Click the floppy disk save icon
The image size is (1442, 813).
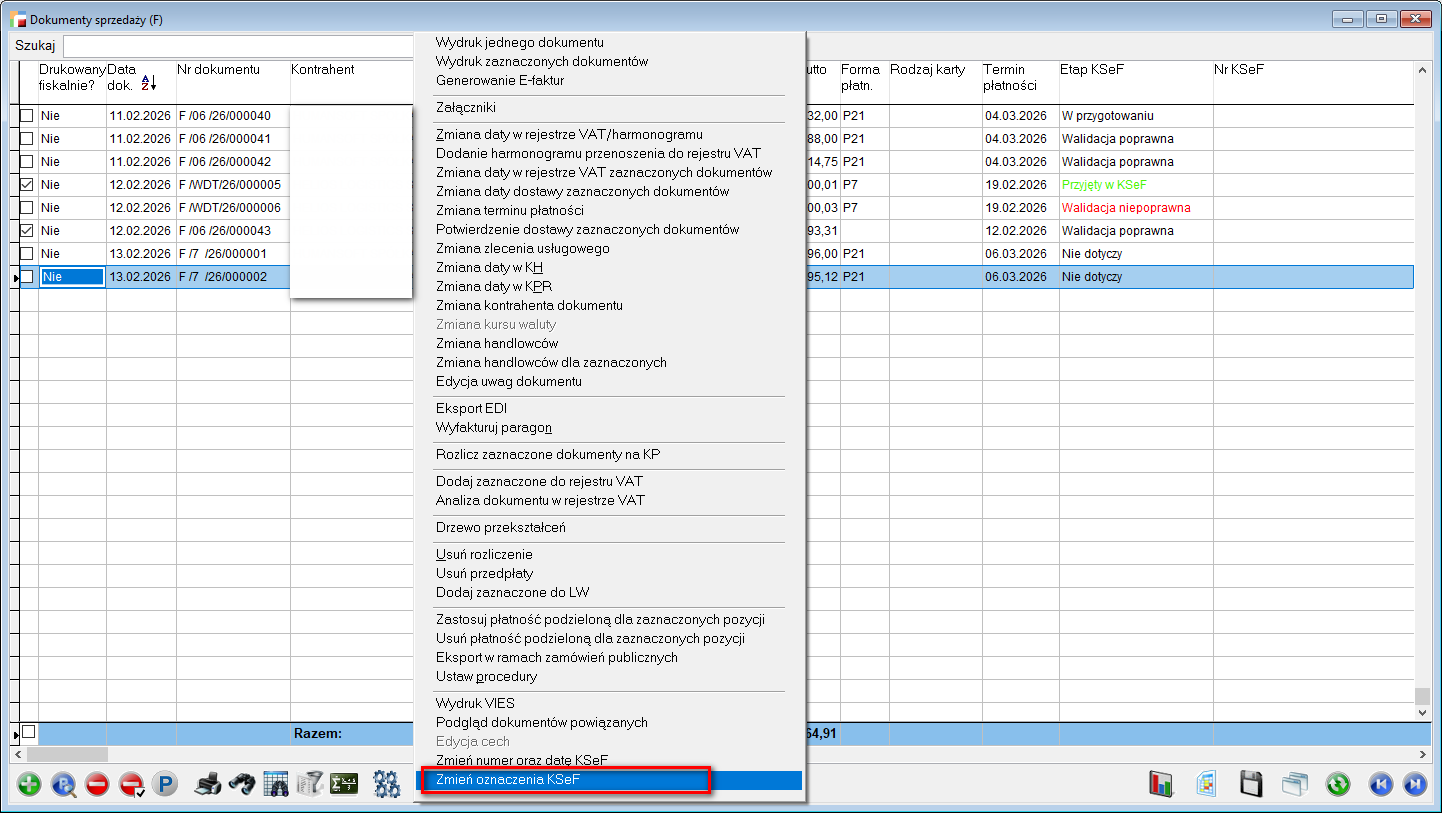coord(1251,784)
